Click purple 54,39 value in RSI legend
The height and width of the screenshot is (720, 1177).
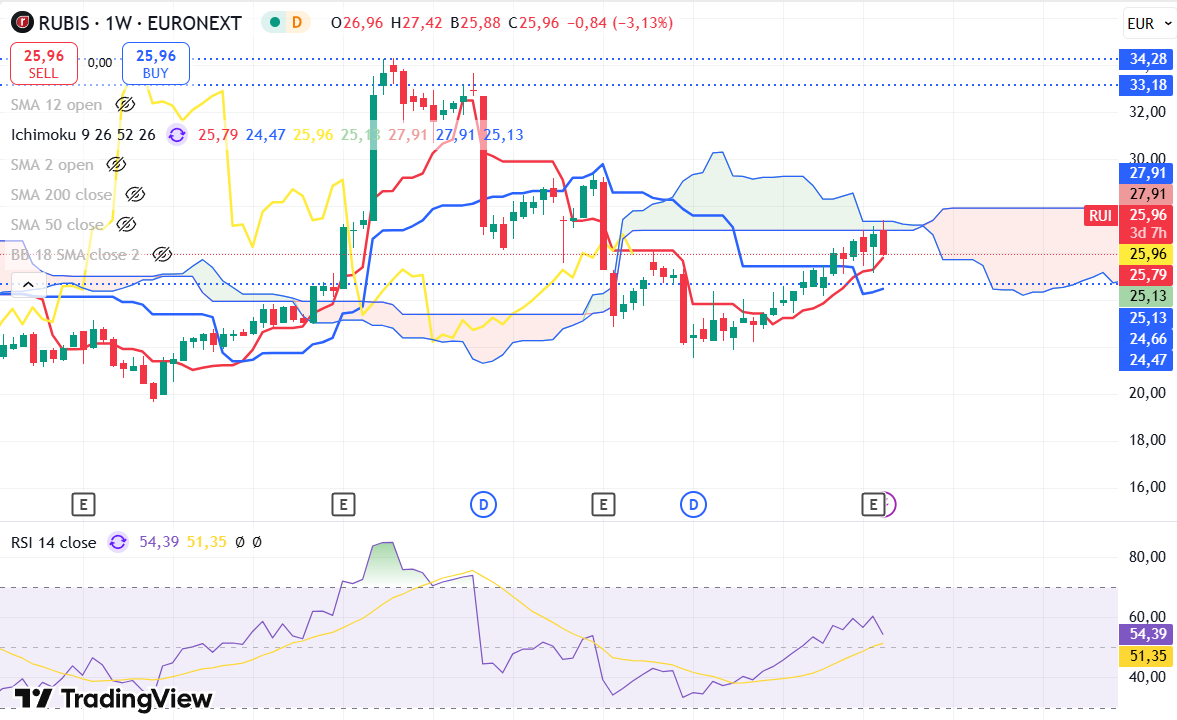tap(159, 542)
